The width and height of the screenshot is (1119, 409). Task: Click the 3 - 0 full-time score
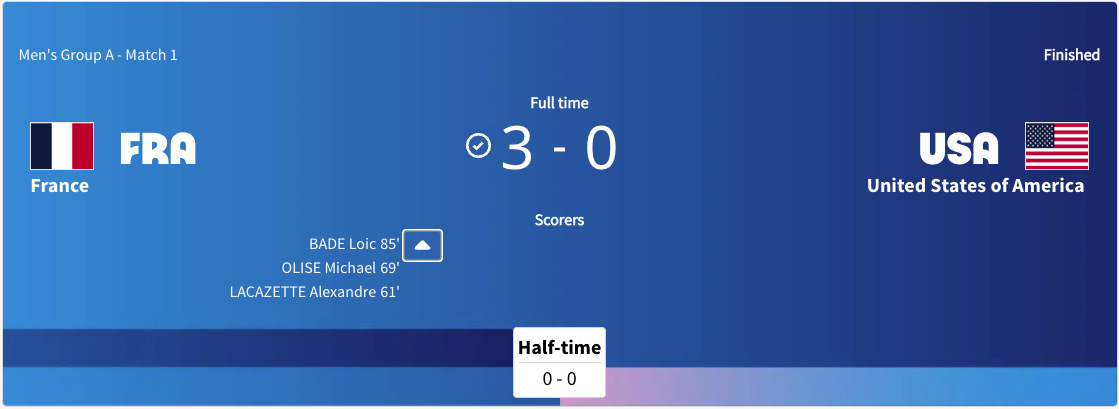click(x=559, y=148)
